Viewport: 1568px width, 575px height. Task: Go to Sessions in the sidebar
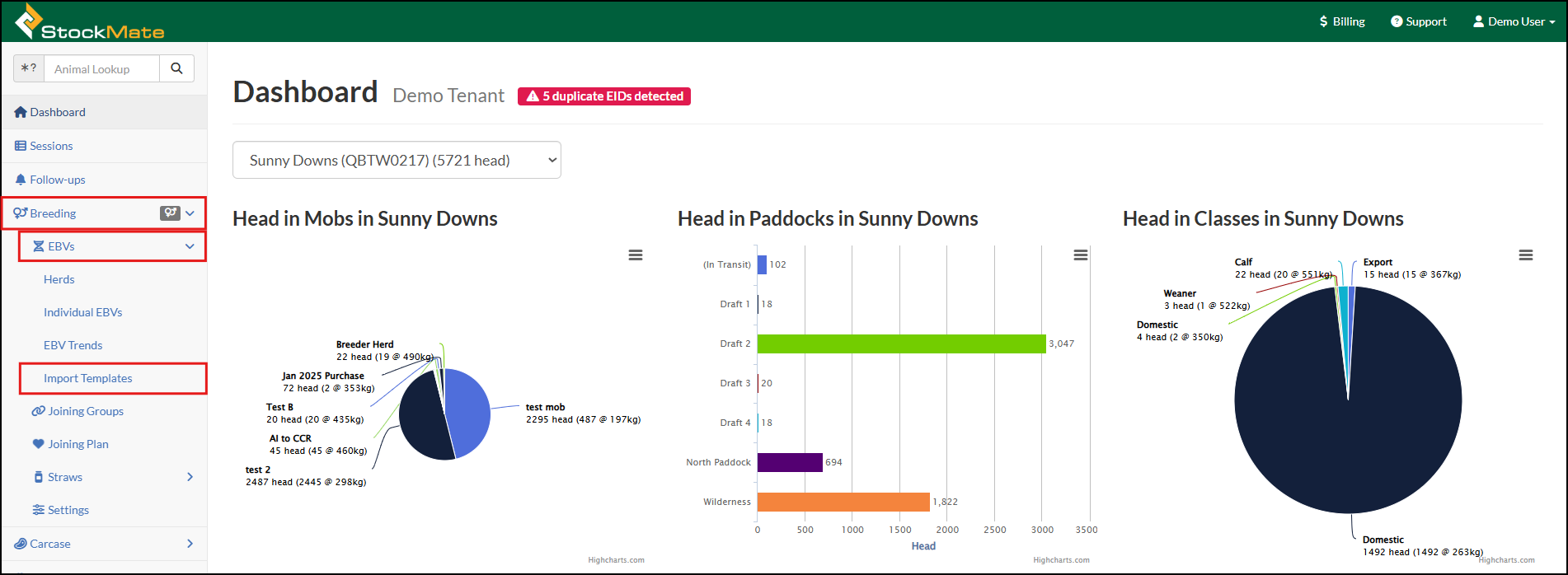[x=51, y=146]
